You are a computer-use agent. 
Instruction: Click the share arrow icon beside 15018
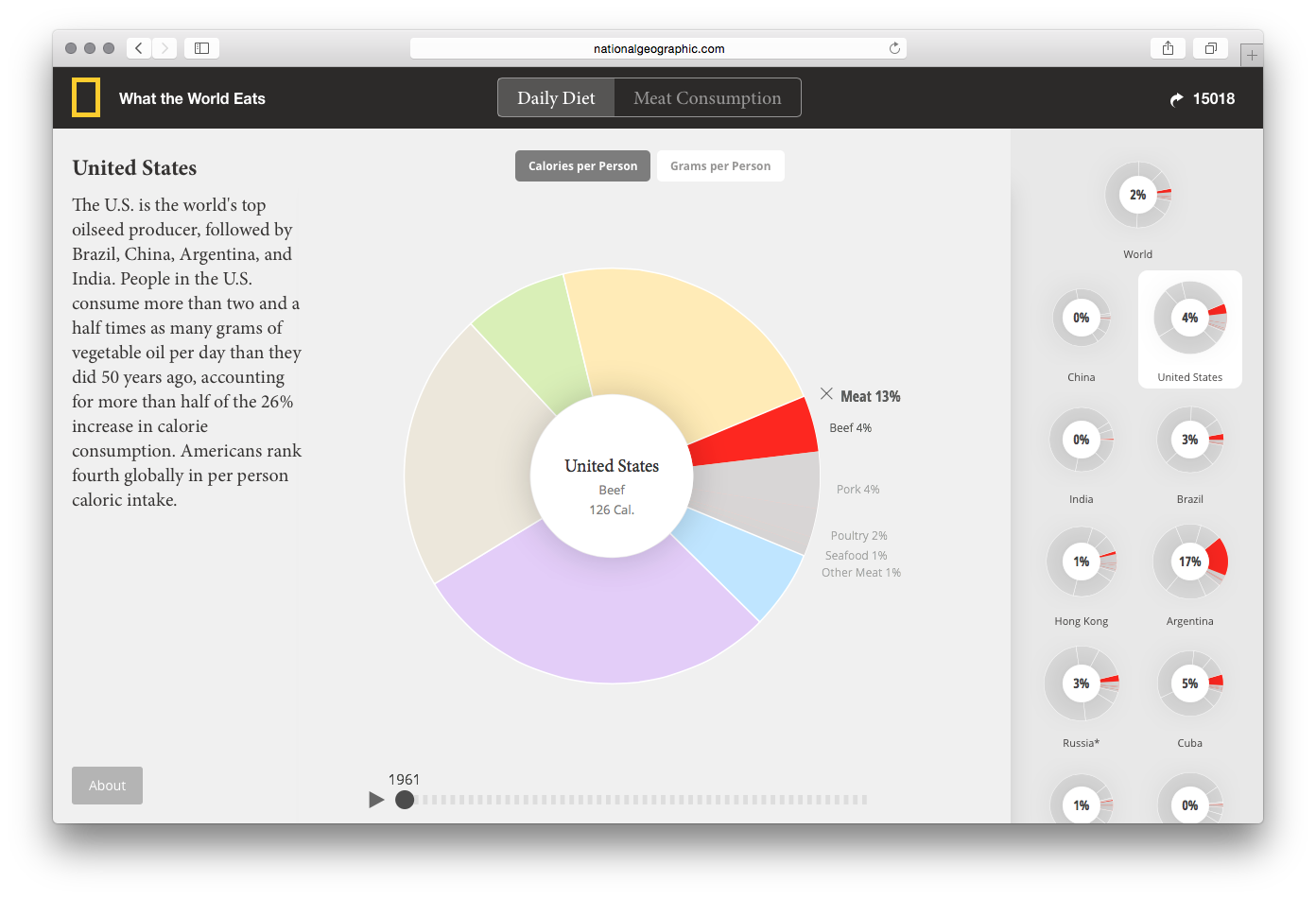click(x=1176, y=99)
